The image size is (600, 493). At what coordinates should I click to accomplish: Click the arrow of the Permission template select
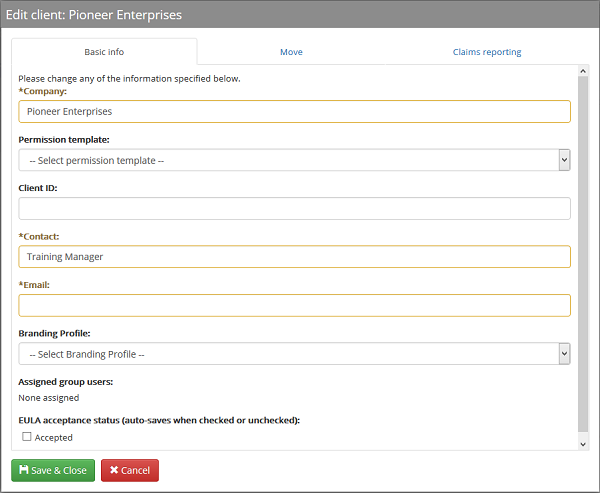[564, 160]
